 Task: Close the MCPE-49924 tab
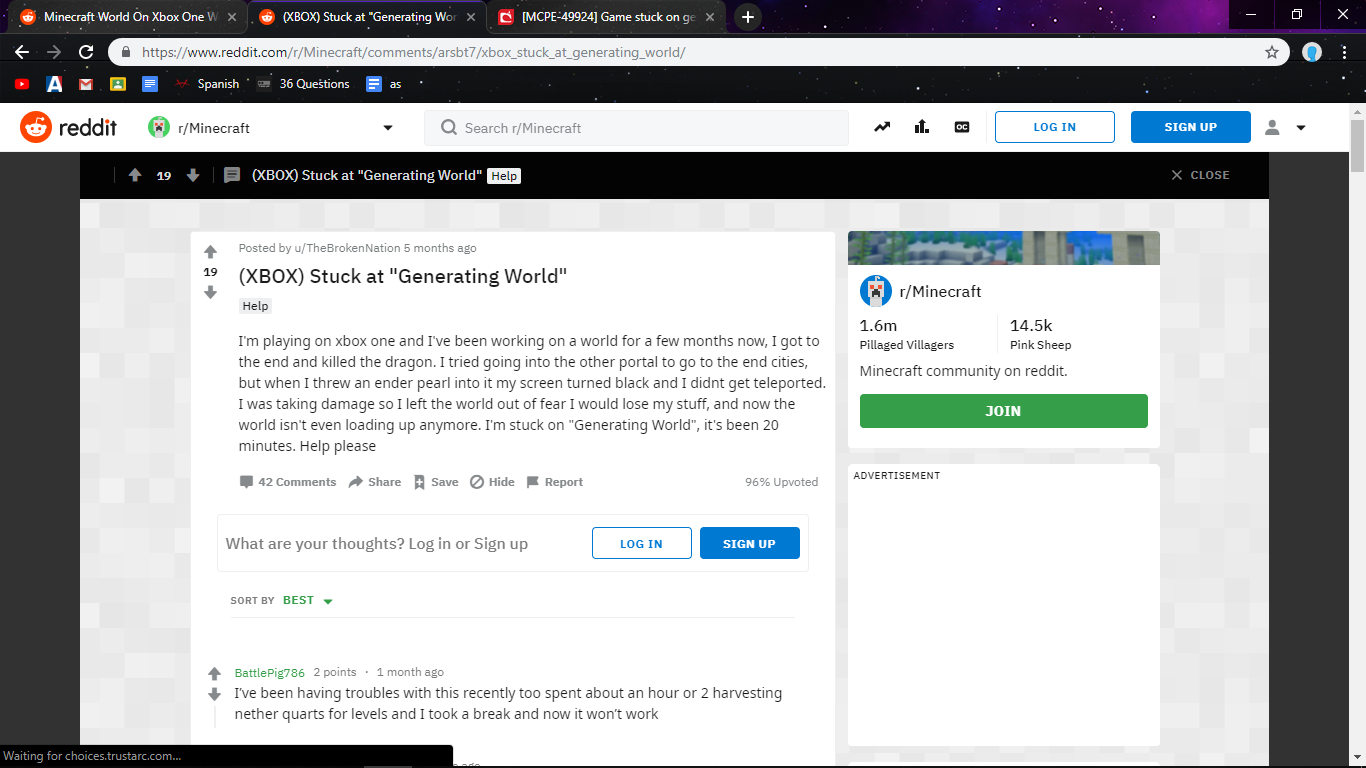point(709,17)
